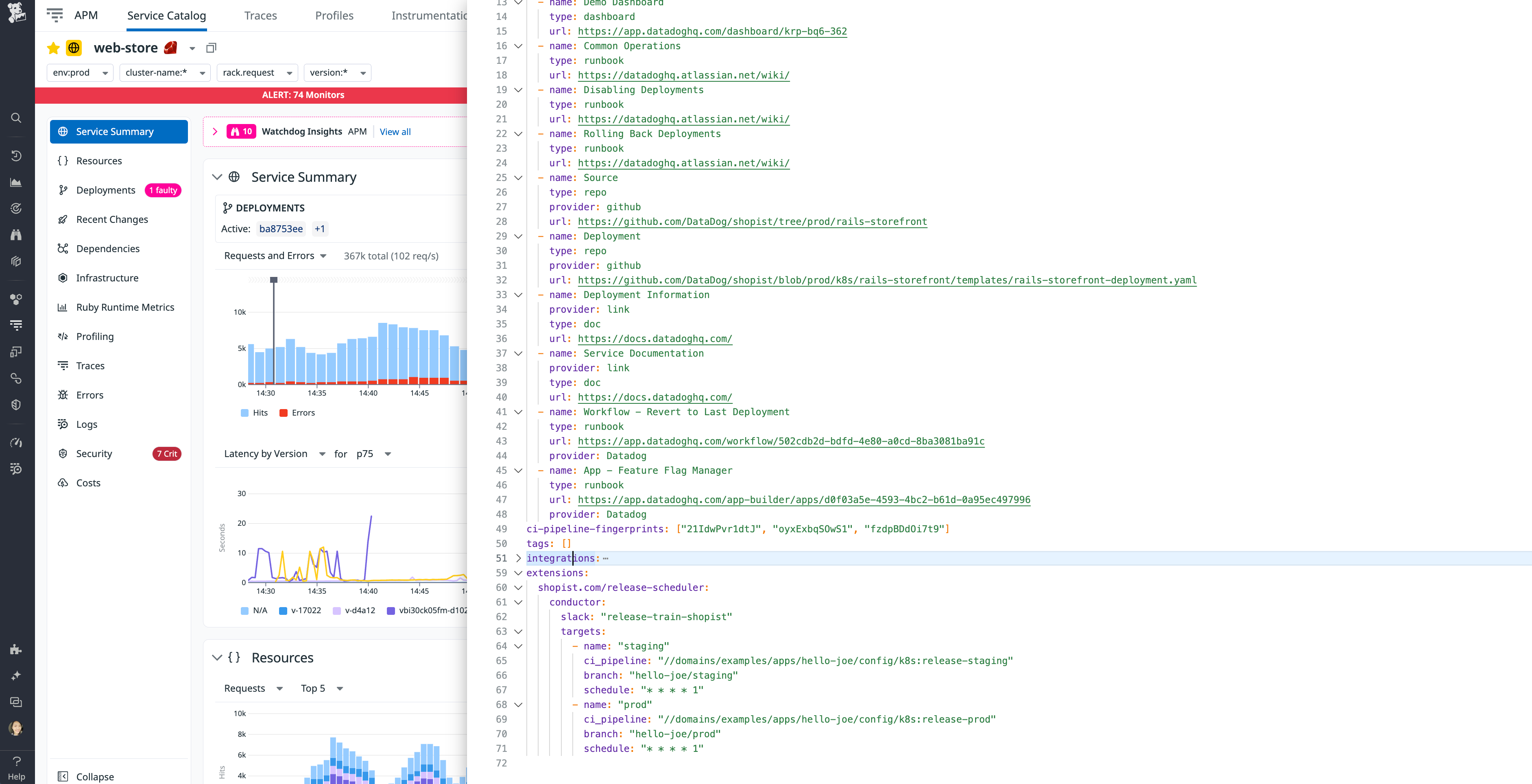Open the Watchdog binoculars icon in sidebar
1532x784 pixels.
click(16, 234)
